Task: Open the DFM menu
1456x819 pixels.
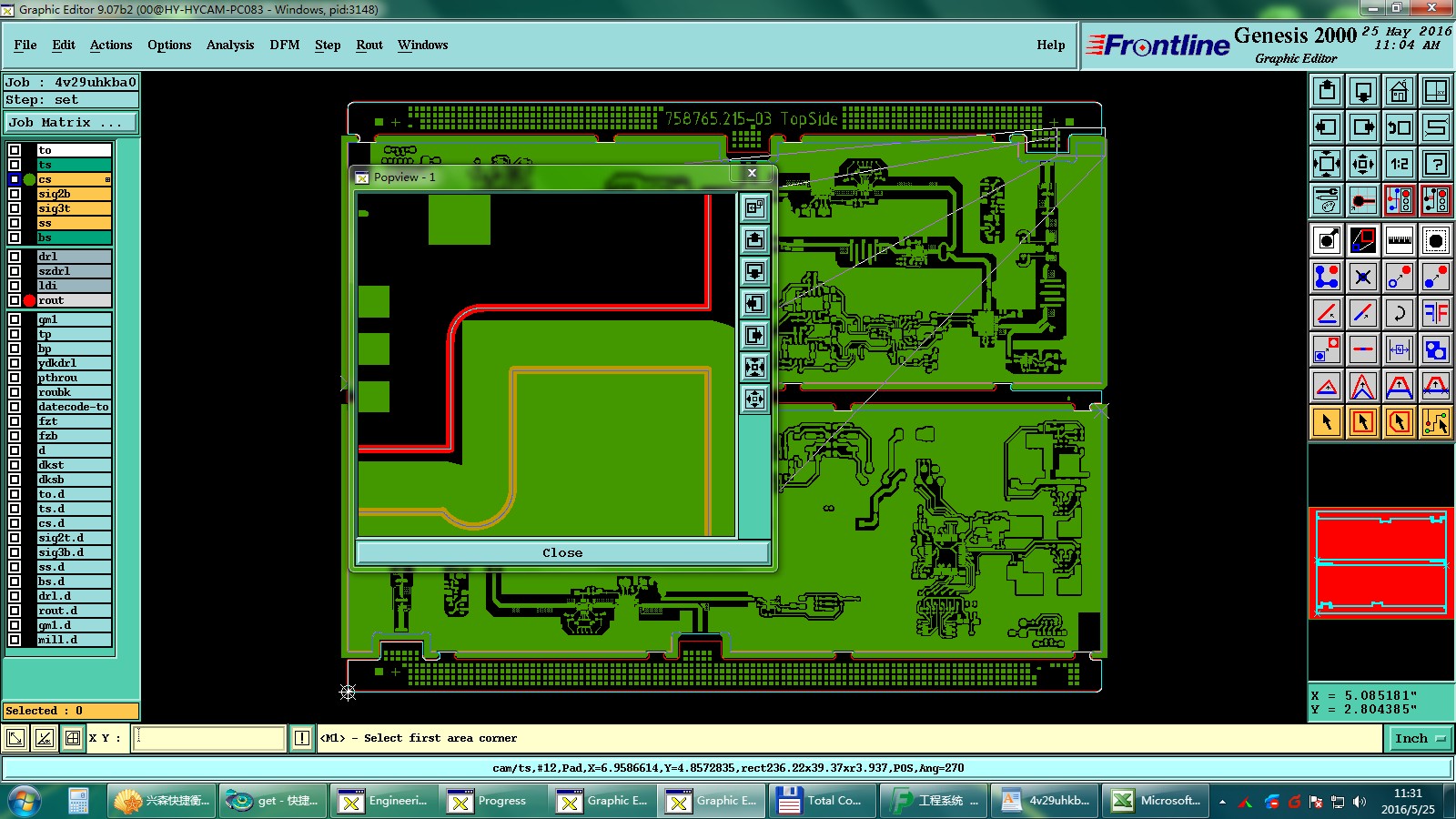Action: click(285, 45)
